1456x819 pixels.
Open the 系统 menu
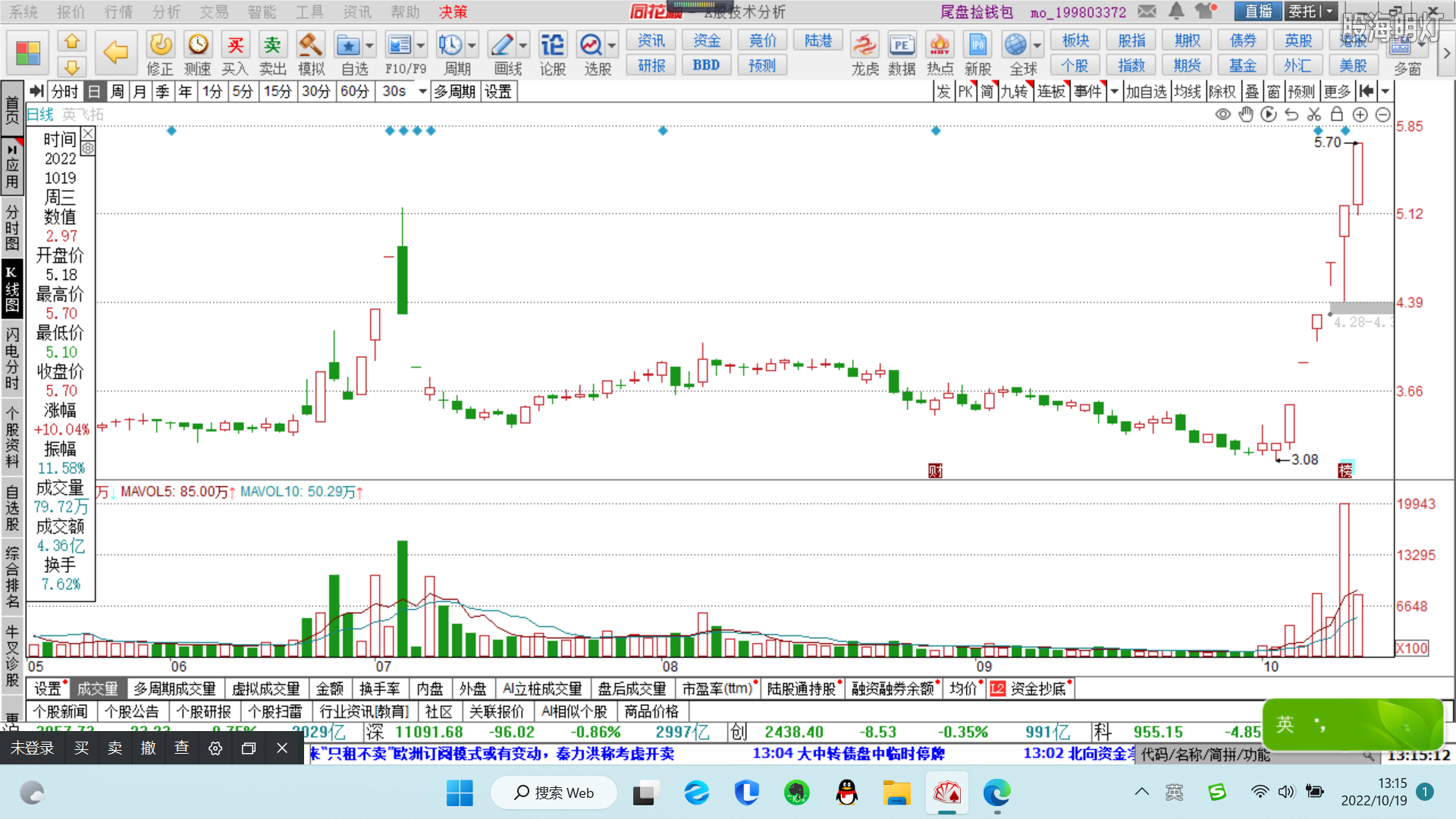click(24, 11)
